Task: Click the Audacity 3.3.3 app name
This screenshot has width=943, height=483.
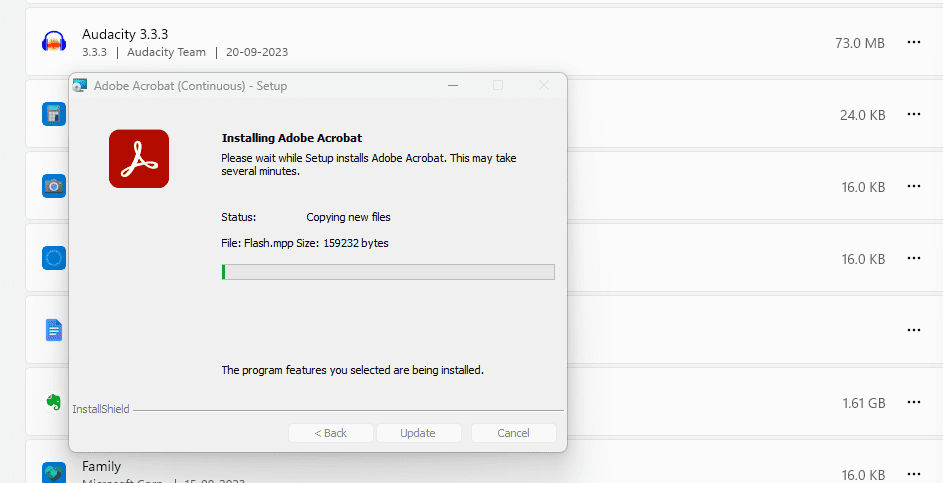Action: pyautogui.click(x=125, y=34)
